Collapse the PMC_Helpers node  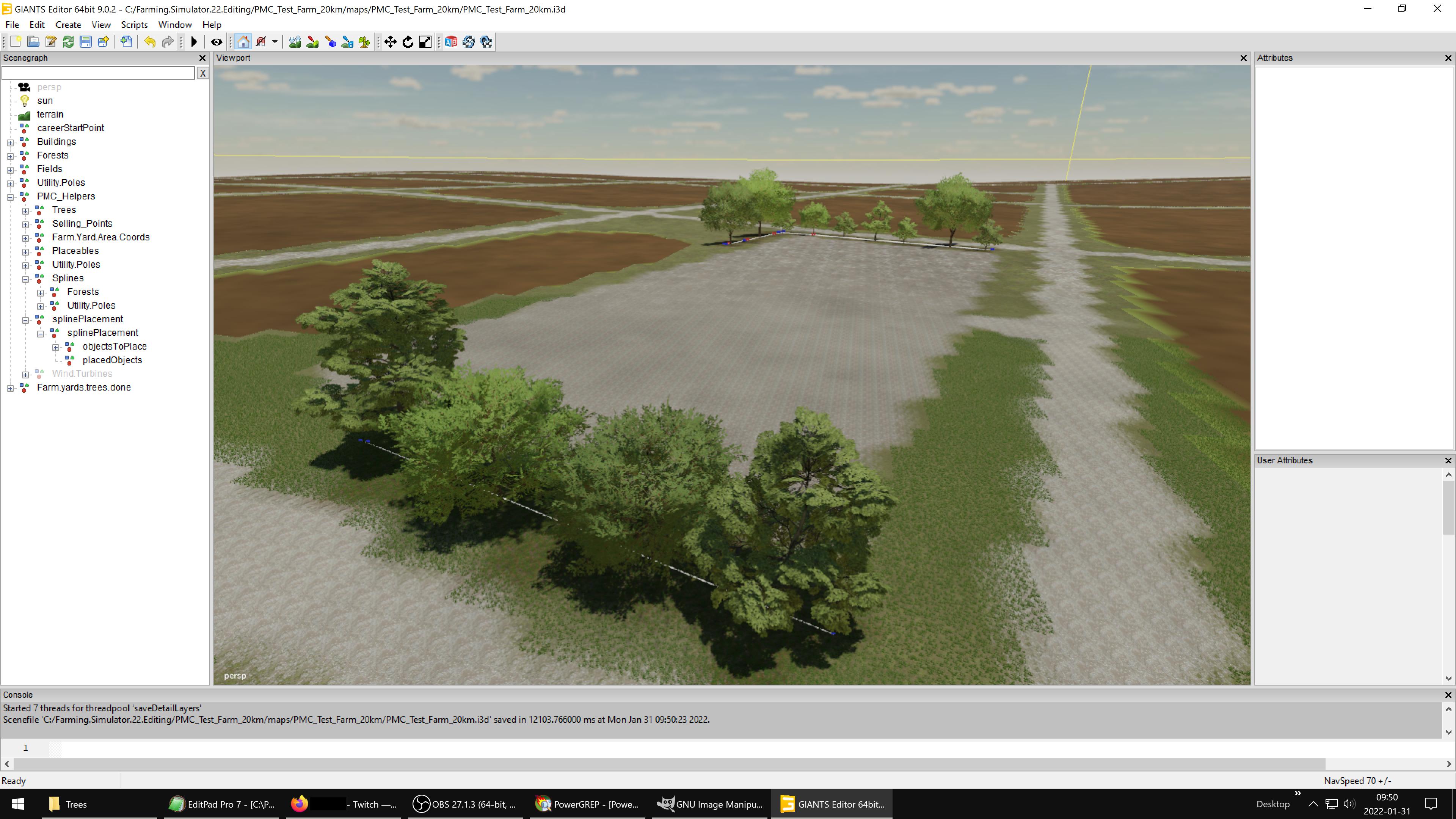10,197
